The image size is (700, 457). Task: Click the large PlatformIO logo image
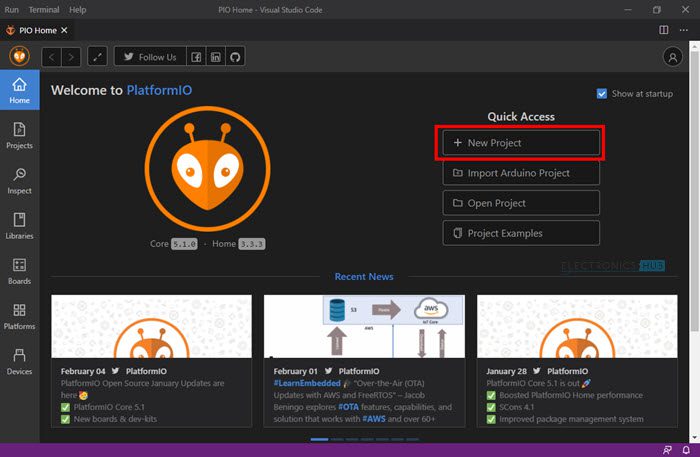207,169
